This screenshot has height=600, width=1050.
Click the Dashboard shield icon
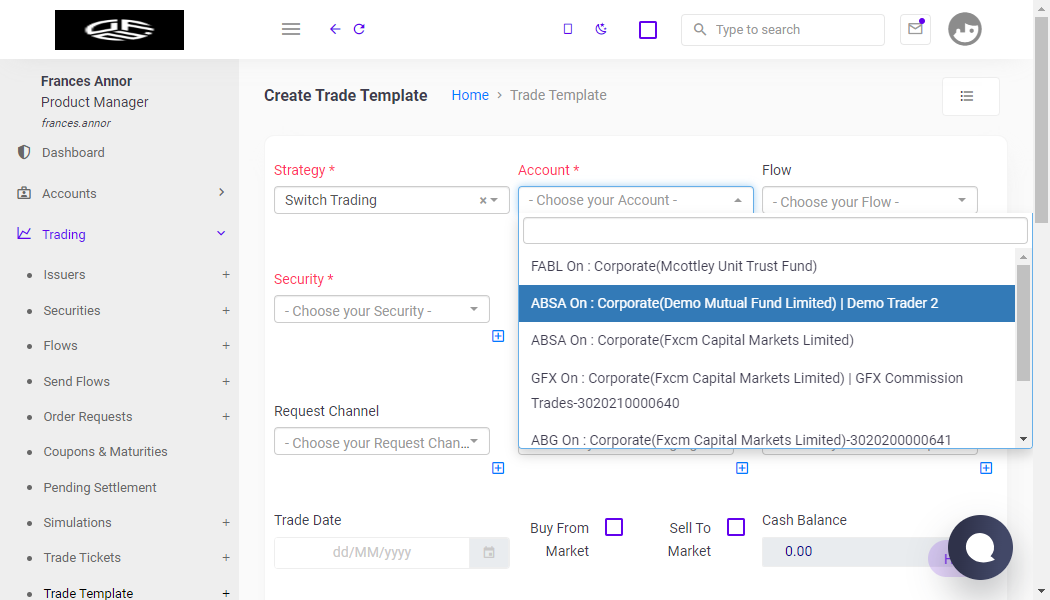(x=24, y=152)
